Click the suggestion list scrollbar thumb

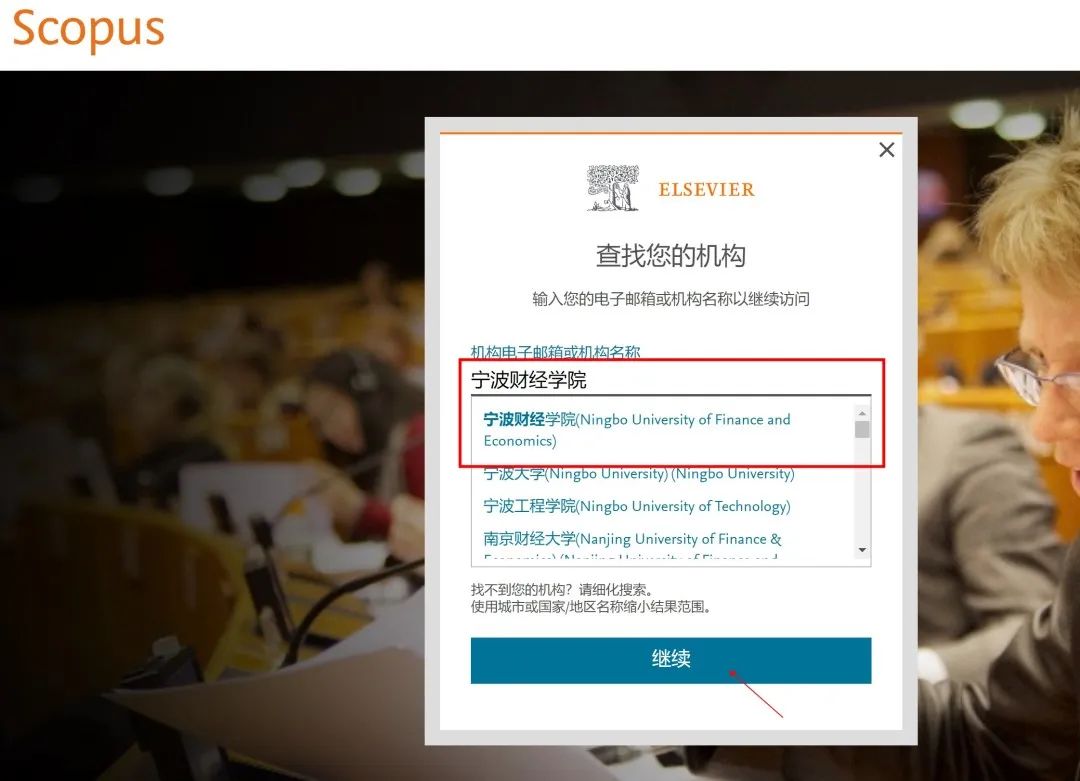[862, 429]
